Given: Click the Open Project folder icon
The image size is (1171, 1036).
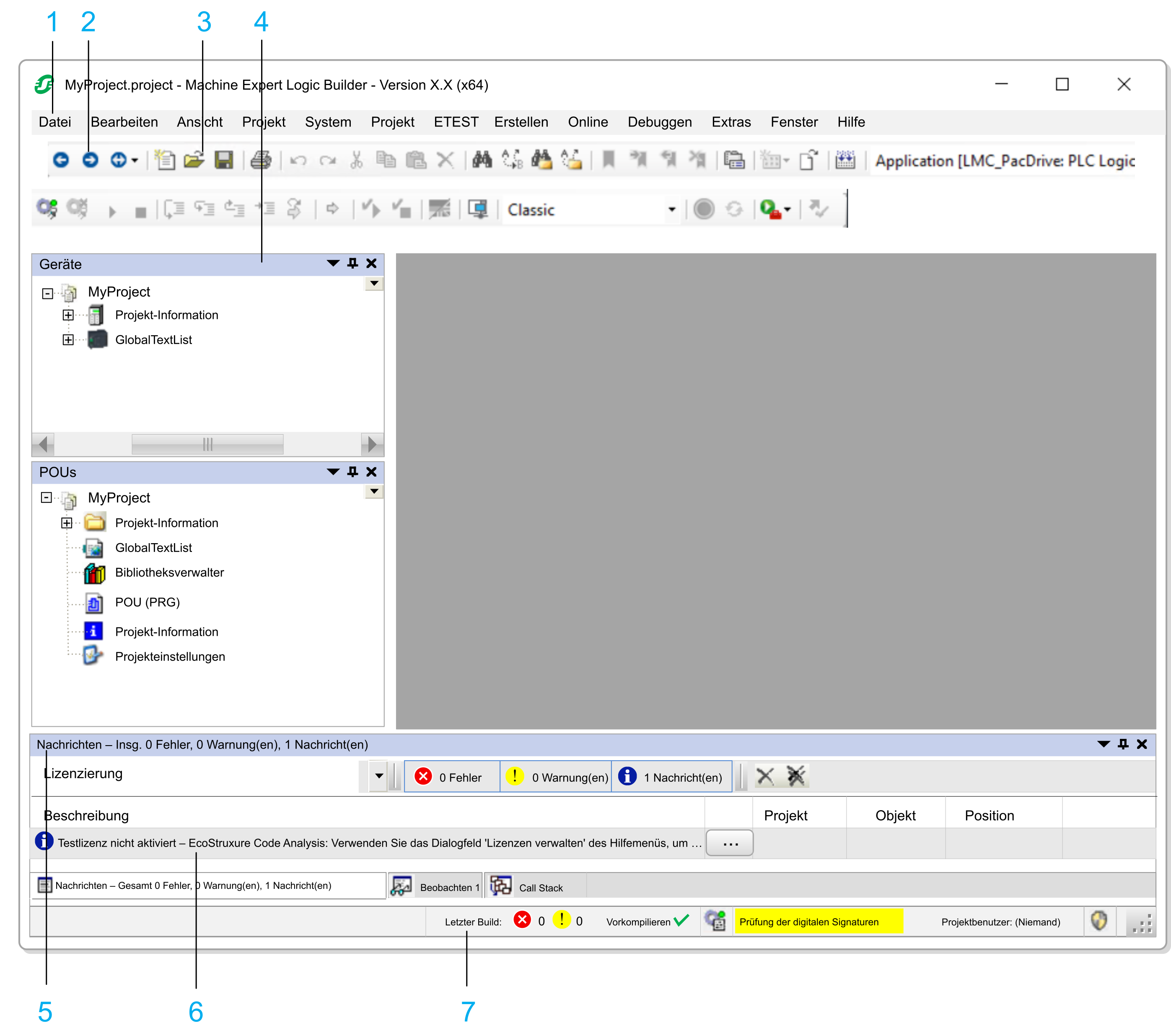Looking at the screenshot, I should coord(194,160).
